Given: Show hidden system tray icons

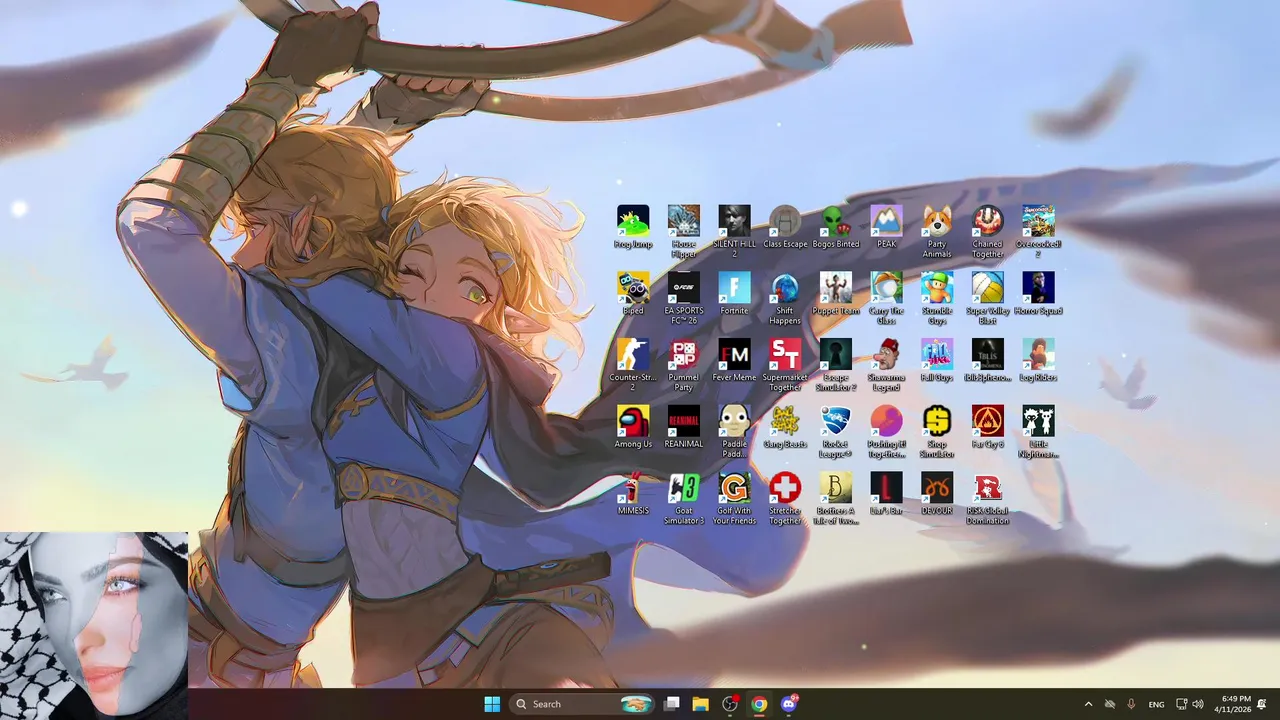Looking at the screenshot, I should click(x=1088, y=704).
